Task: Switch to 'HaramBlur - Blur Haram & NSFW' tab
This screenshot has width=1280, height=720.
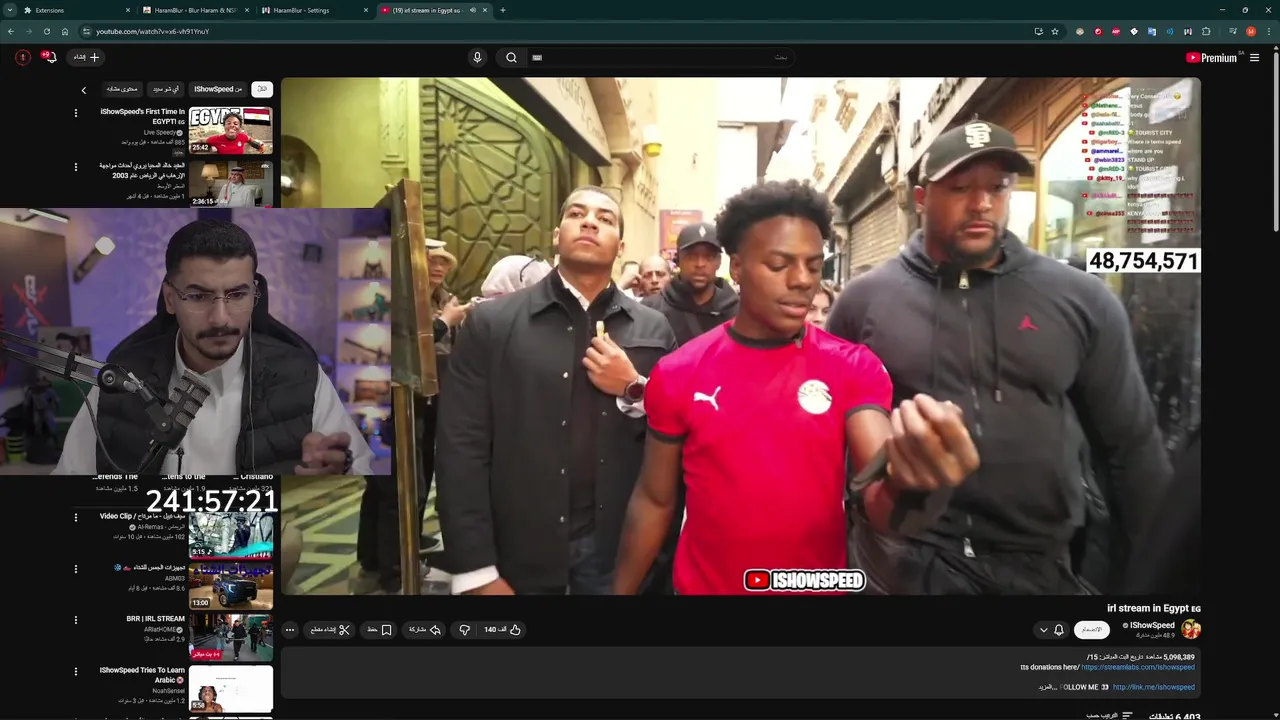Action: point(195,10)
